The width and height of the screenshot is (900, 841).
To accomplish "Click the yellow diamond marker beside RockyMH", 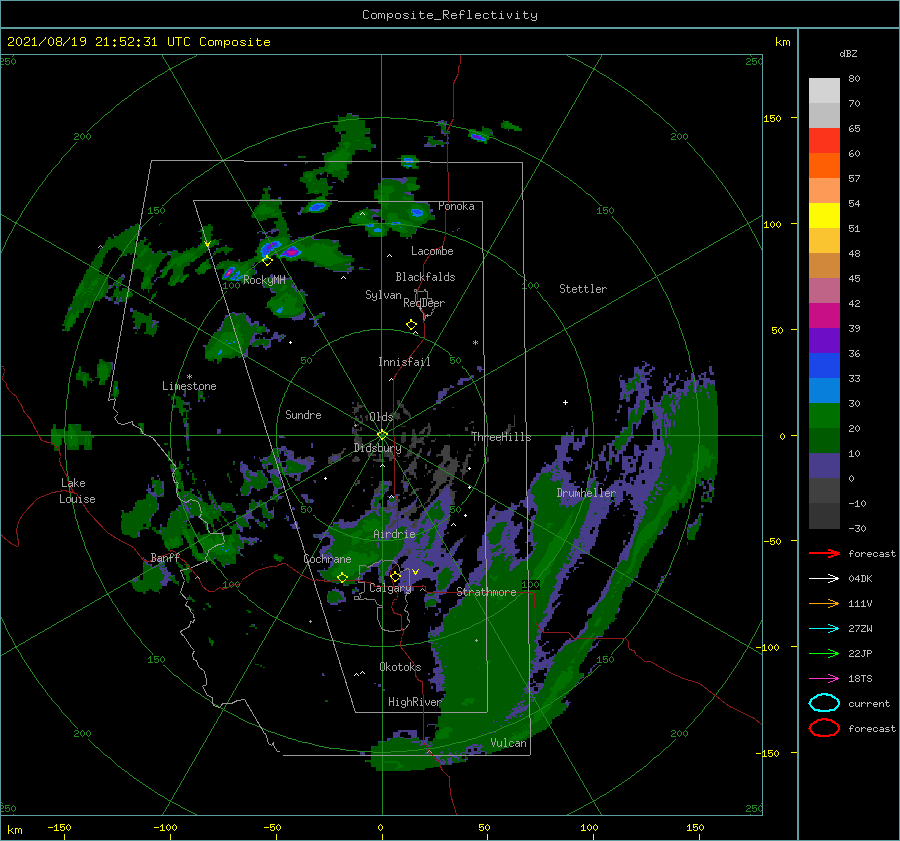I will 267,261.
